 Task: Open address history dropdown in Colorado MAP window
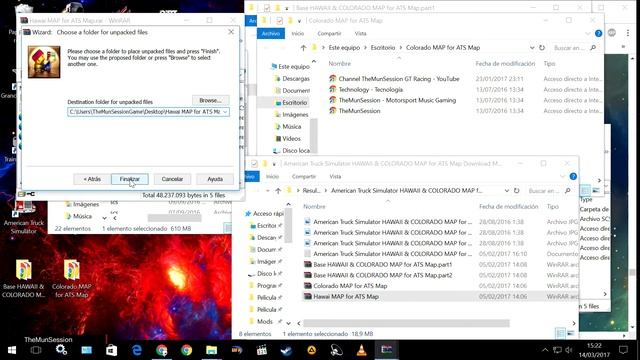pos(532,48)
